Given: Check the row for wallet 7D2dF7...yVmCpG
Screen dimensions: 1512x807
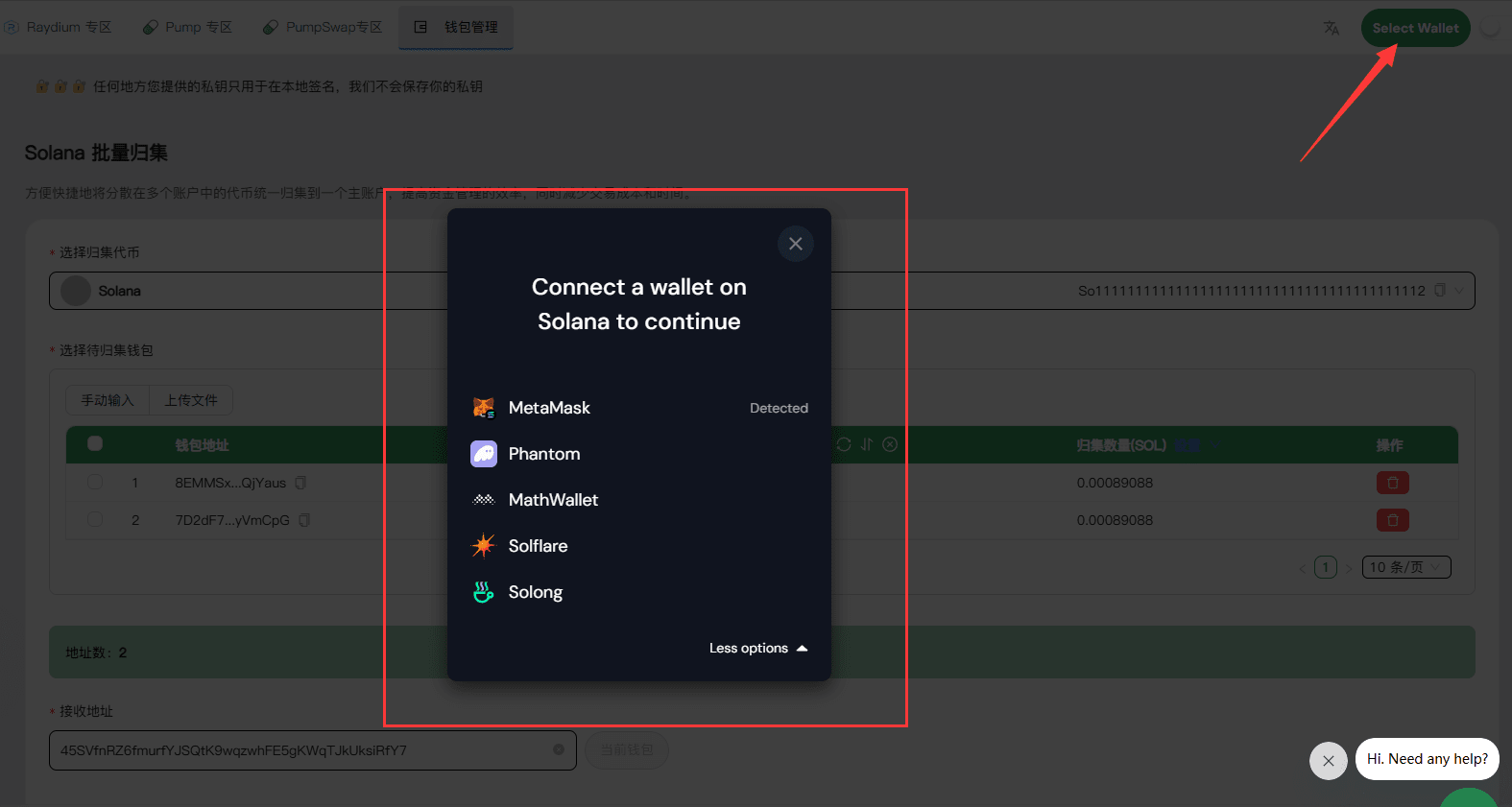Looking at the screenshot, I should click(95, 519).
